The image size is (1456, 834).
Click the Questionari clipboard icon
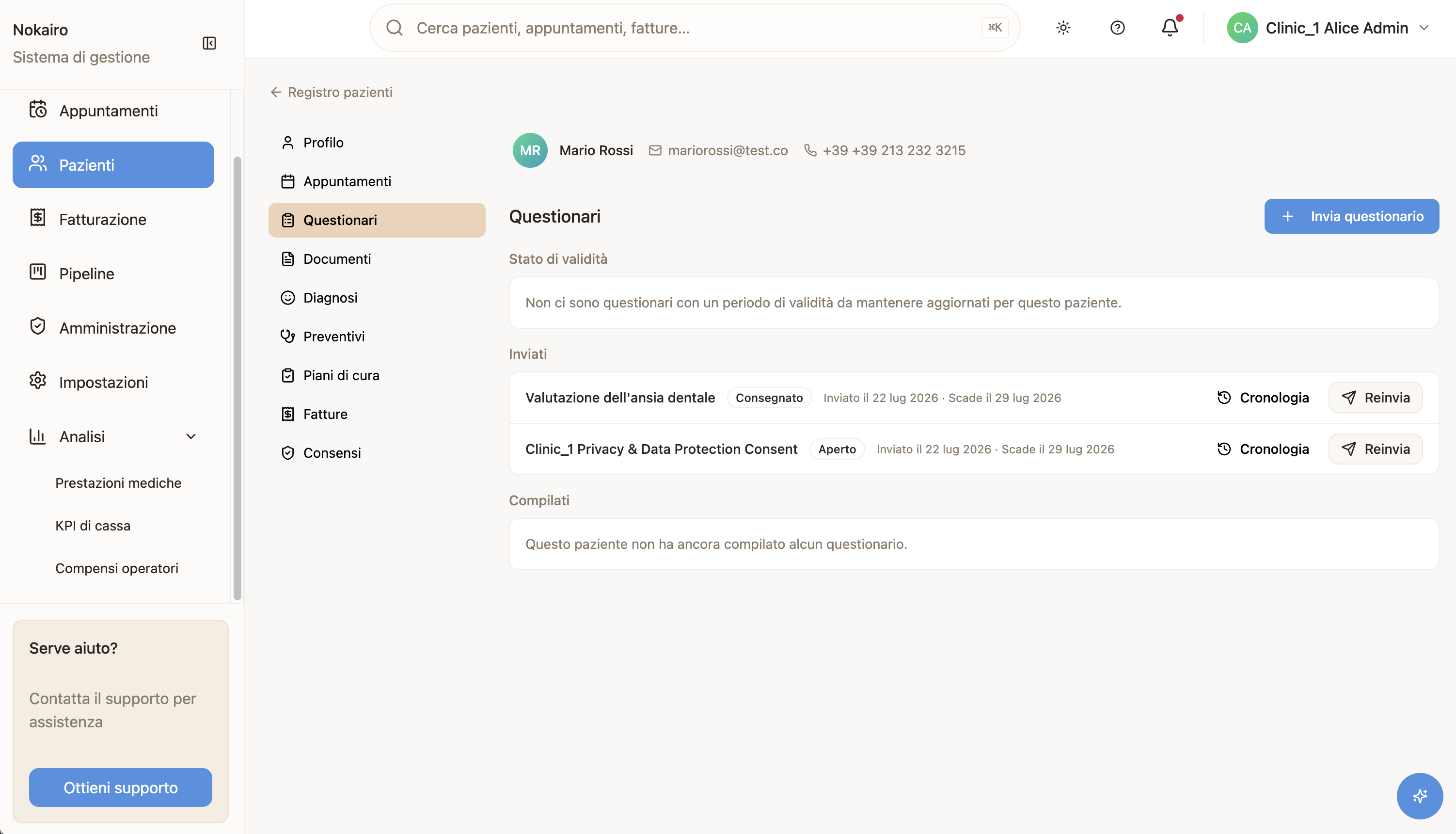pyautogui.click(x=288, y=220)
